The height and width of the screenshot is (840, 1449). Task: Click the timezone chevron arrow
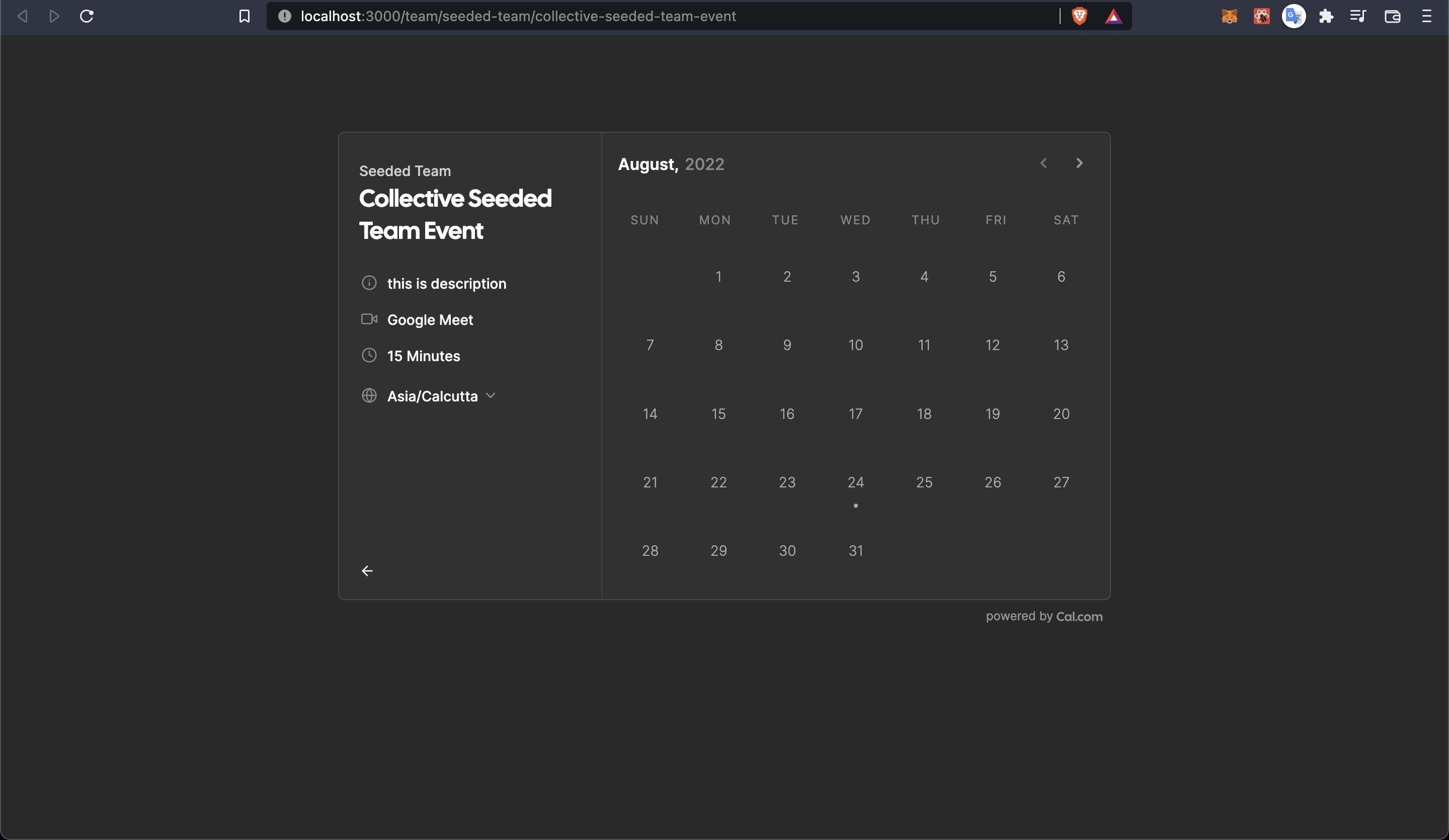(491, 395)
